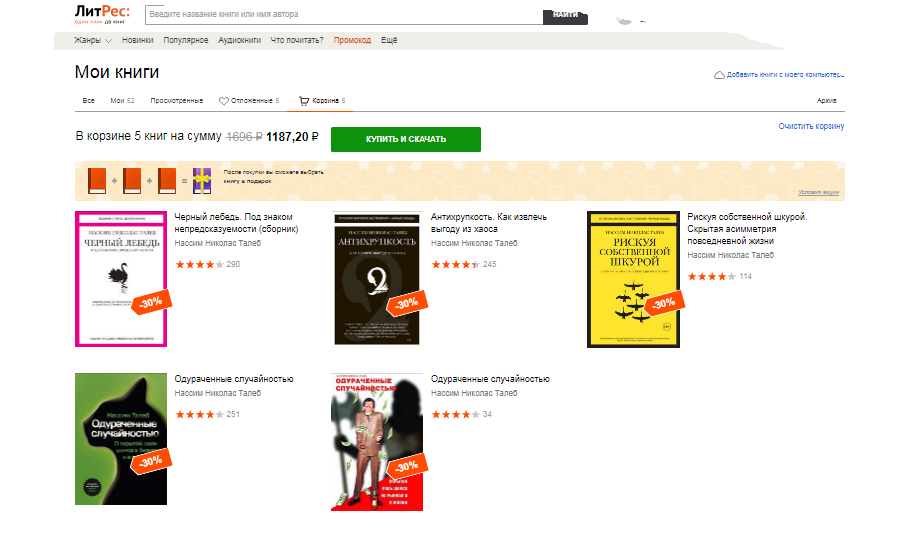Select the Промокод menu item
Screen dimensions: 916x548
(x=352, y=40)
